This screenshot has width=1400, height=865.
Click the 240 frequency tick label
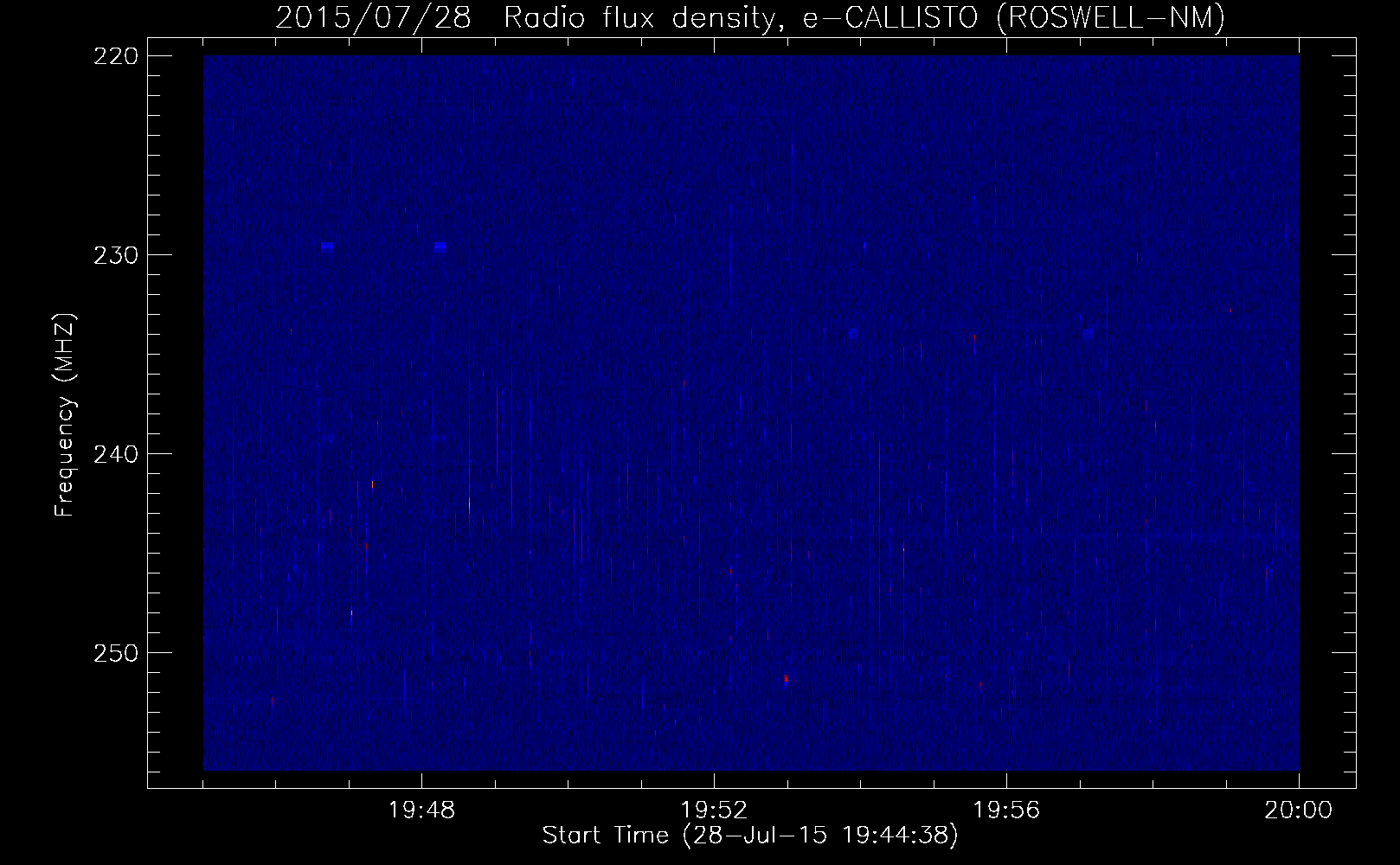(115, 454)
